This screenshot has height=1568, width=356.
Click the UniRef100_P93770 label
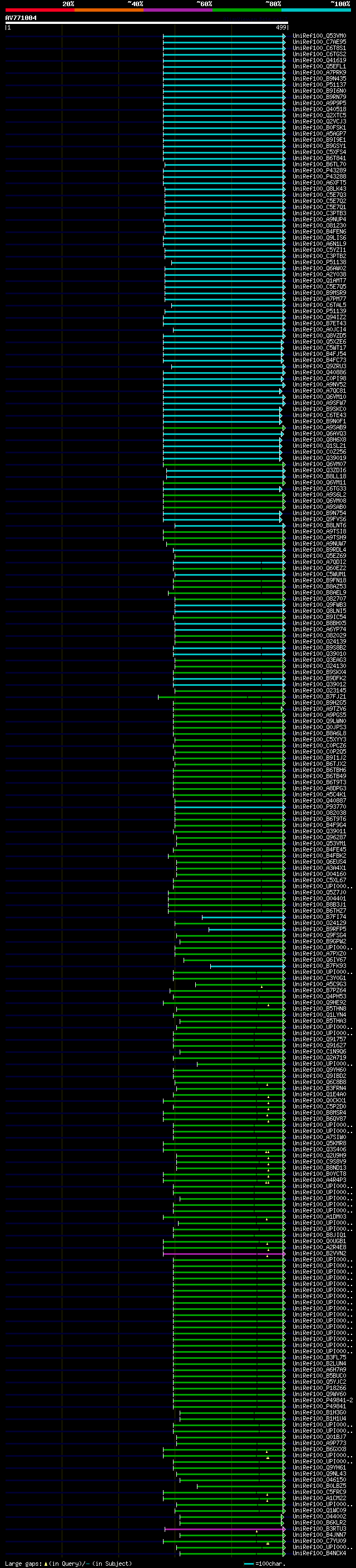[x=319, y=807]
